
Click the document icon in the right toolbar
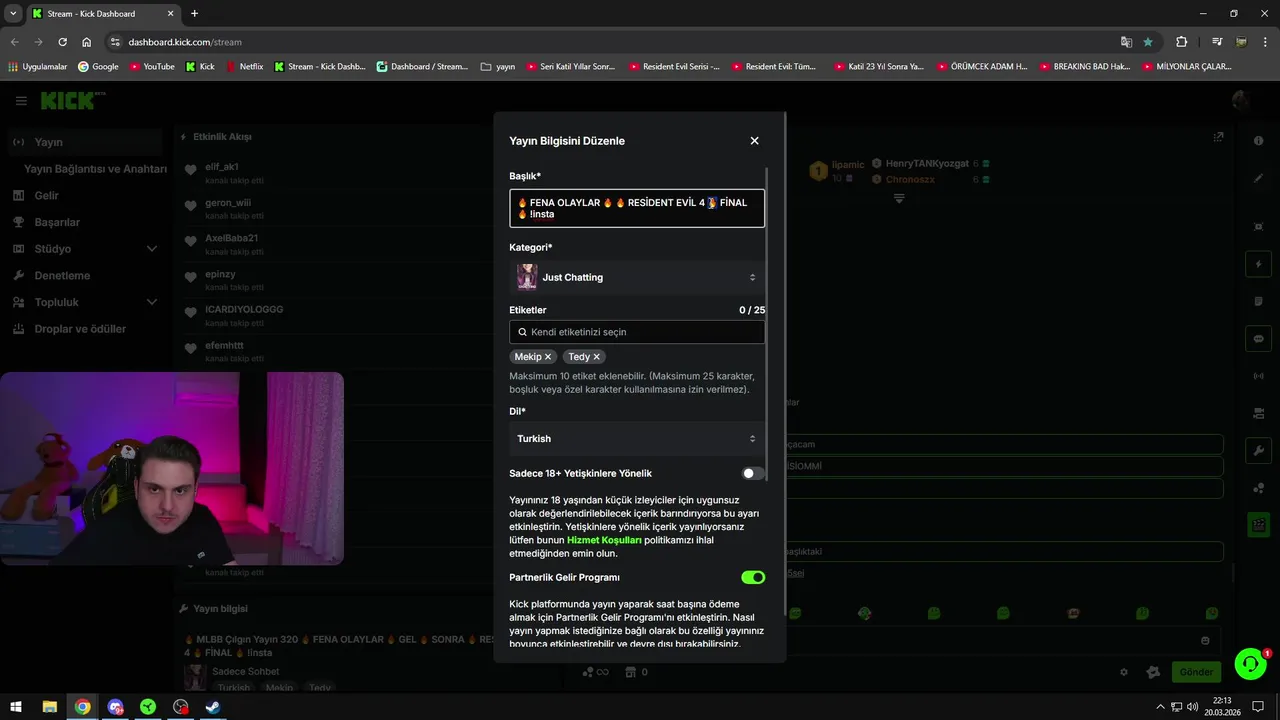point(1258,301)
